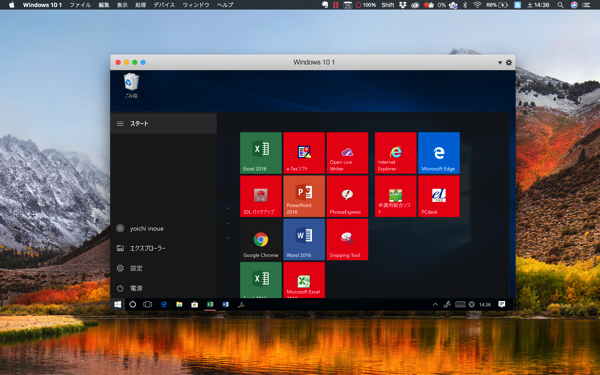Click the Windows taskbar clock
This screenshot has height=375, width=600.
[x=485, y=305]
